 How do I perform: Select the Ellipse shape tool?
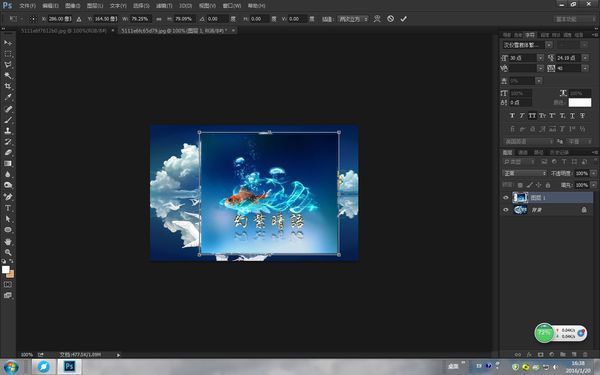[x=8, y=230]
